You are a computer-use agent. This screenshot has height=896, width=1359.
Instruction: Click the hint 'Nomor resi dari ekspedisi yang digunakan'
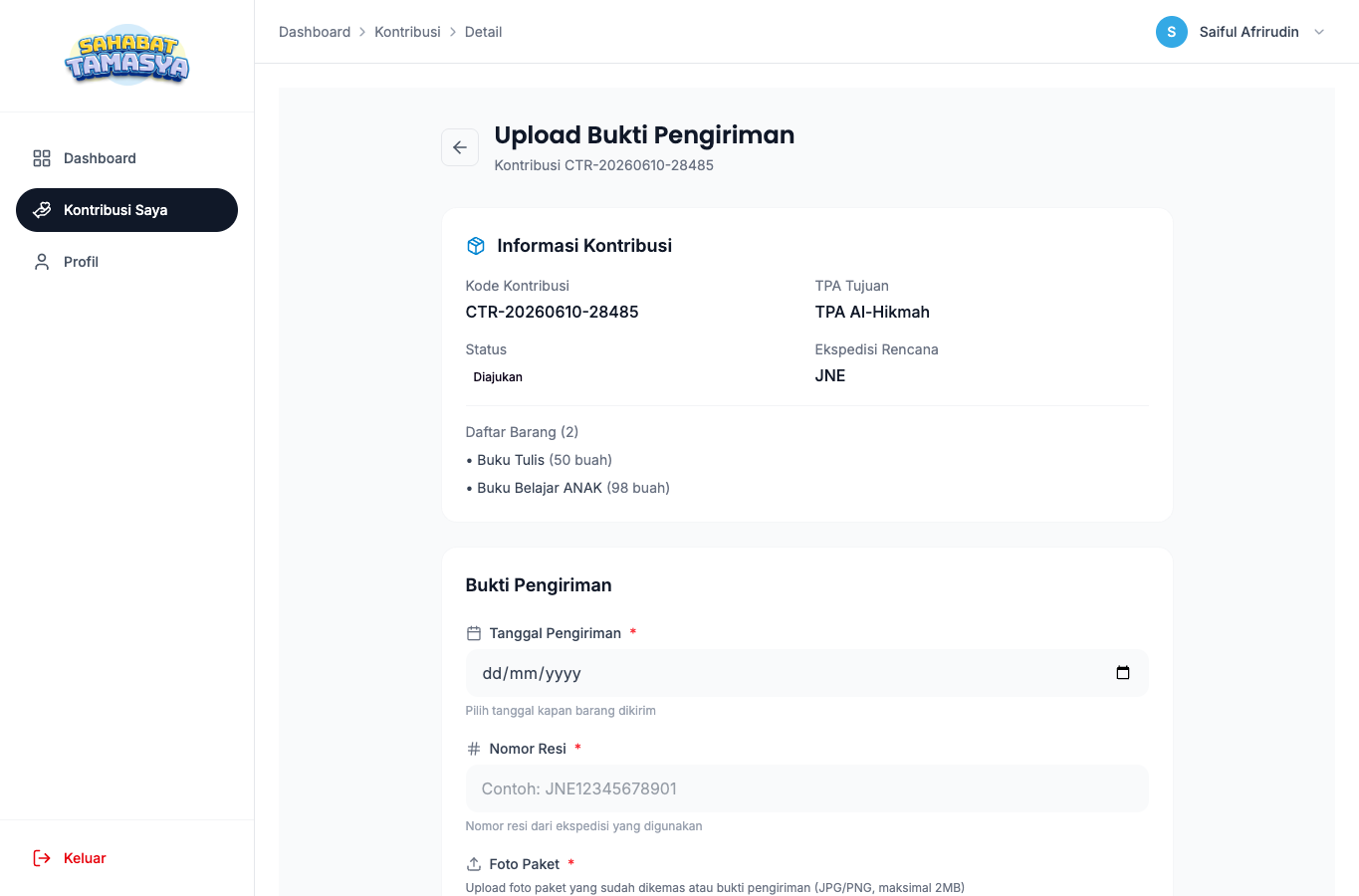click(x=583, y=826)
